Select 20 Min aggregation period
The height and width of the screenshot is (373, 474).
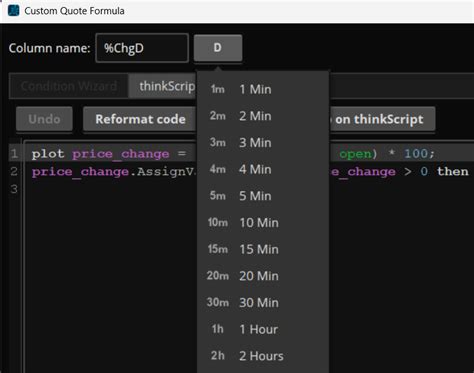point(263,276)
